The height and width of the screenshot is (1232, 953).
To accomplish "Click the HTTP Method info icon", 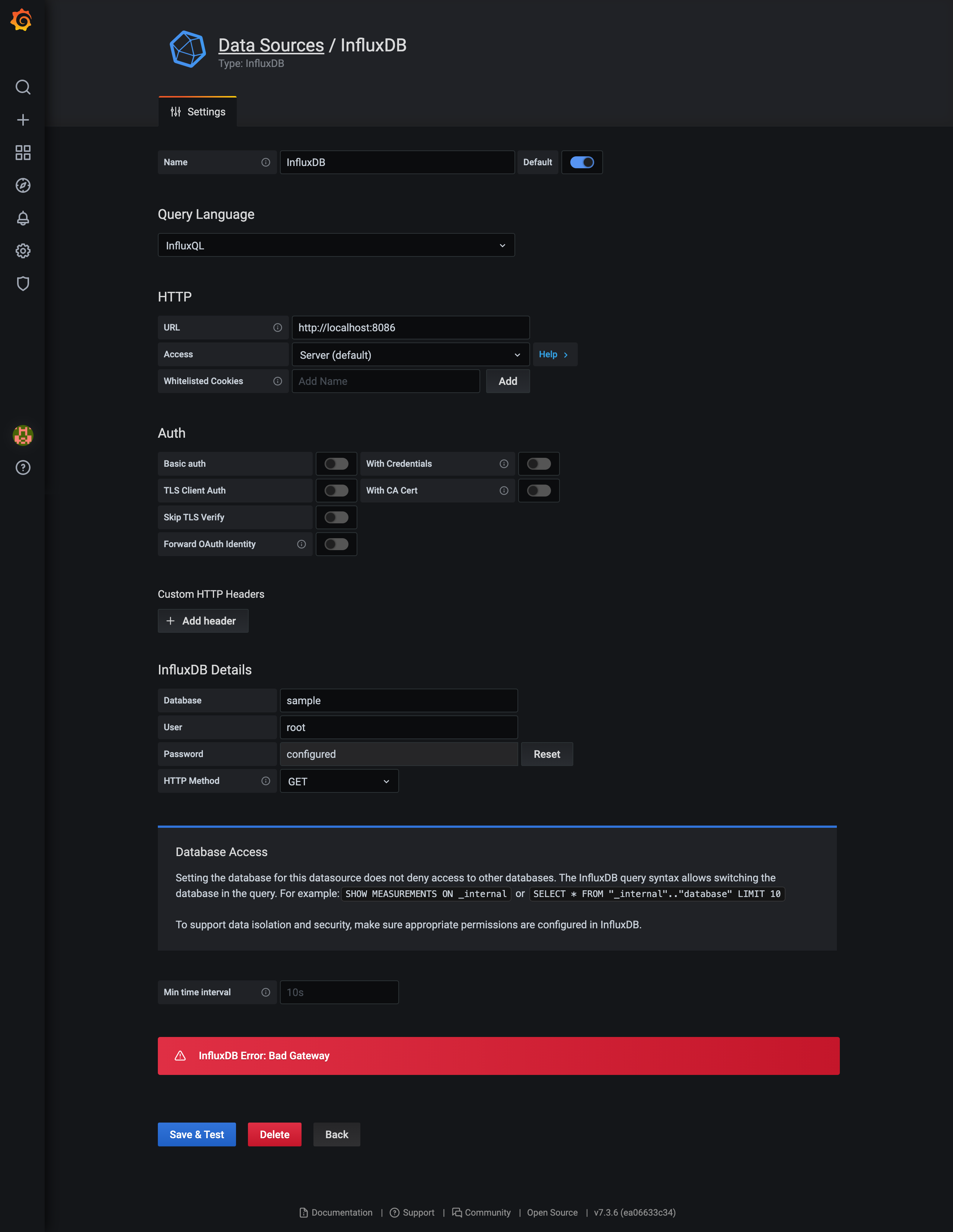I will [x=265, y=781].
